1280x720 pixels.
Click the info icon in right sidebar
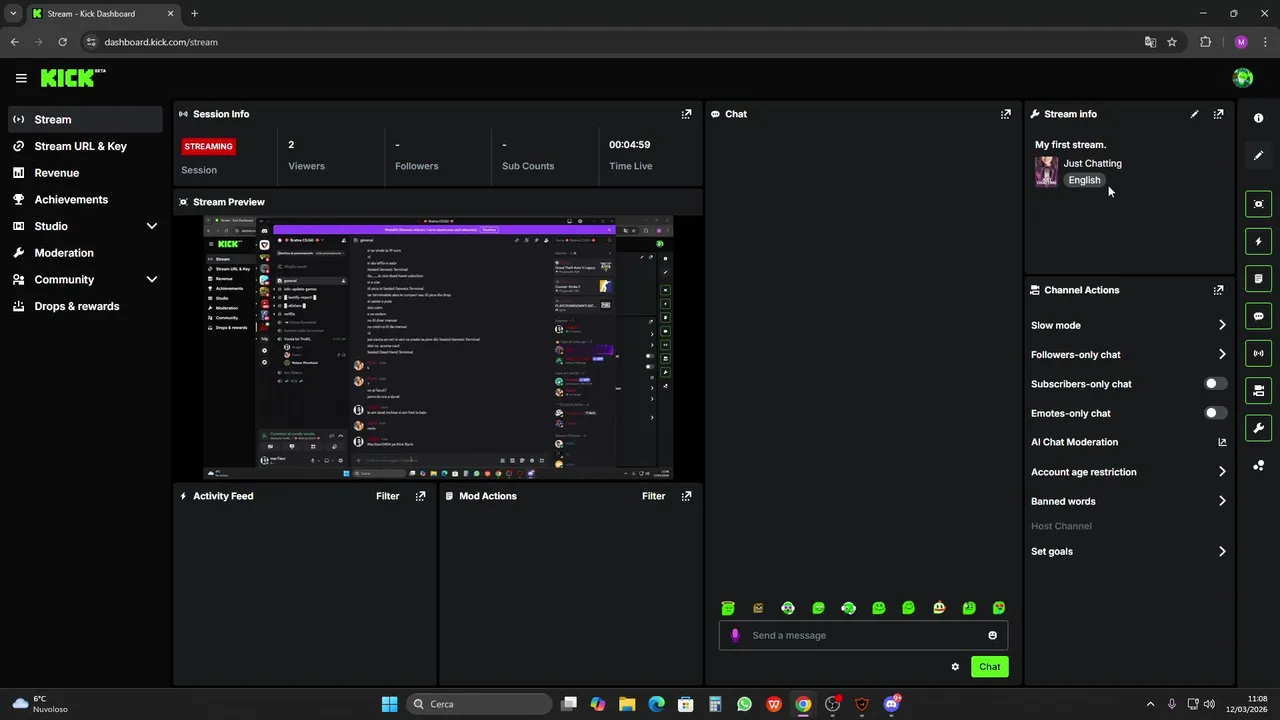[1259, 118]
